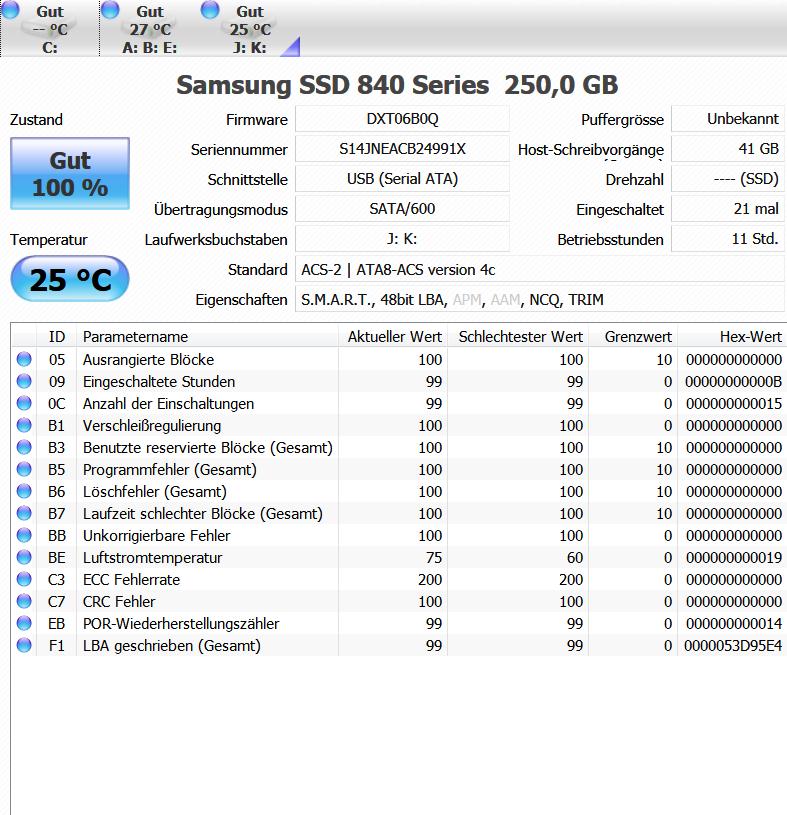Click the Parametername column header

click(207, 336)
